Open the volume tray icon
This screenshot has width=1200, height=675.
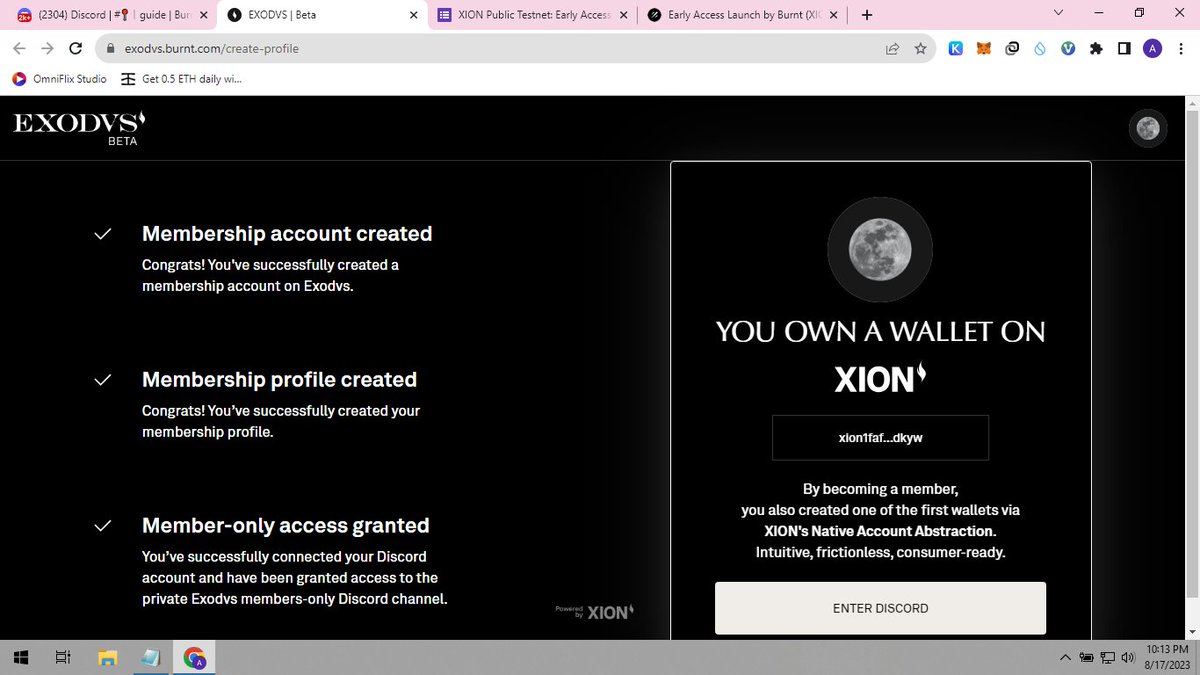[x=1127, y=658]
